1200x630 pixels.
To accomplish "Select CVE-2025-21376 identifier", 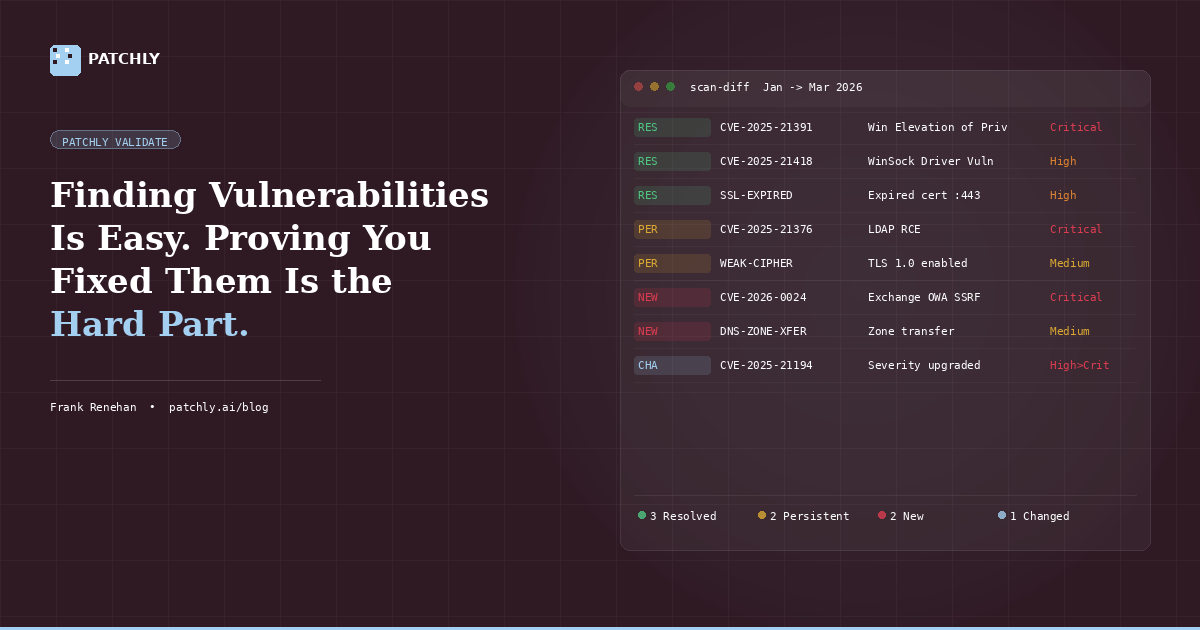I will [x=766, y=229].
